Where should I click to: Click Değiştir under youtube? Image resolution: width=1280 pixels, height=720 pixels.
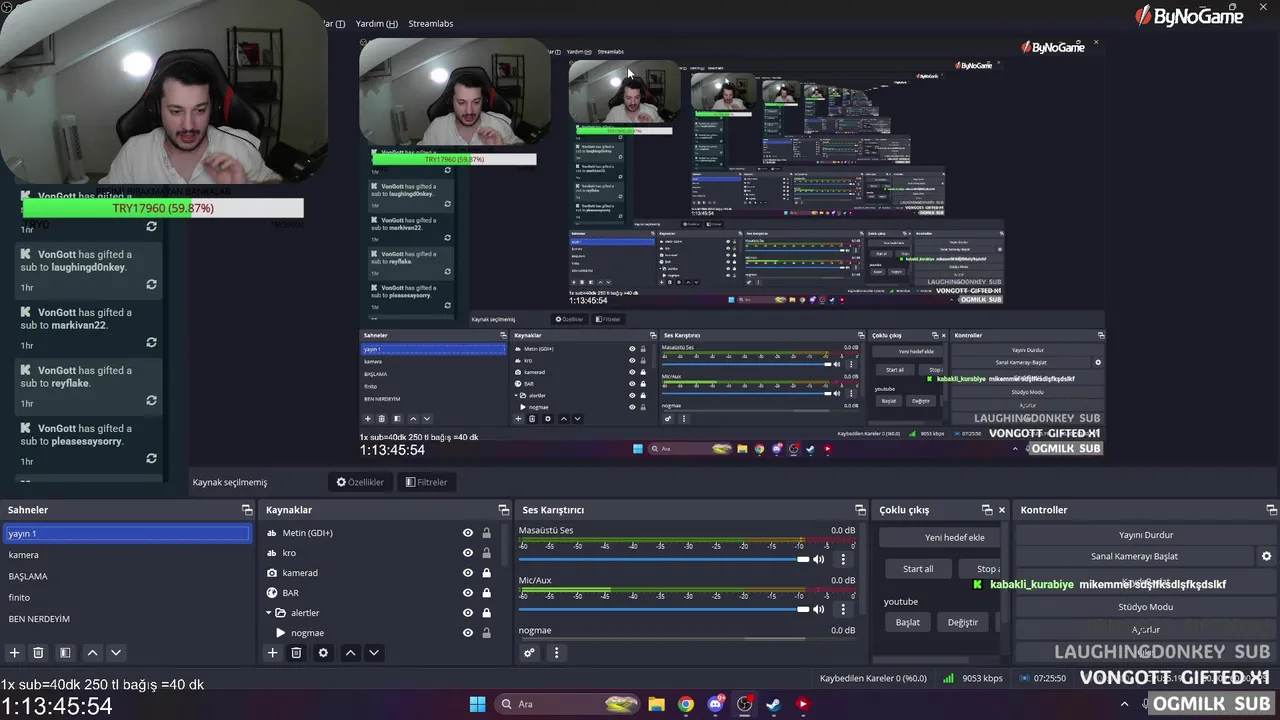pyautogui.click(x=963, y=622)
